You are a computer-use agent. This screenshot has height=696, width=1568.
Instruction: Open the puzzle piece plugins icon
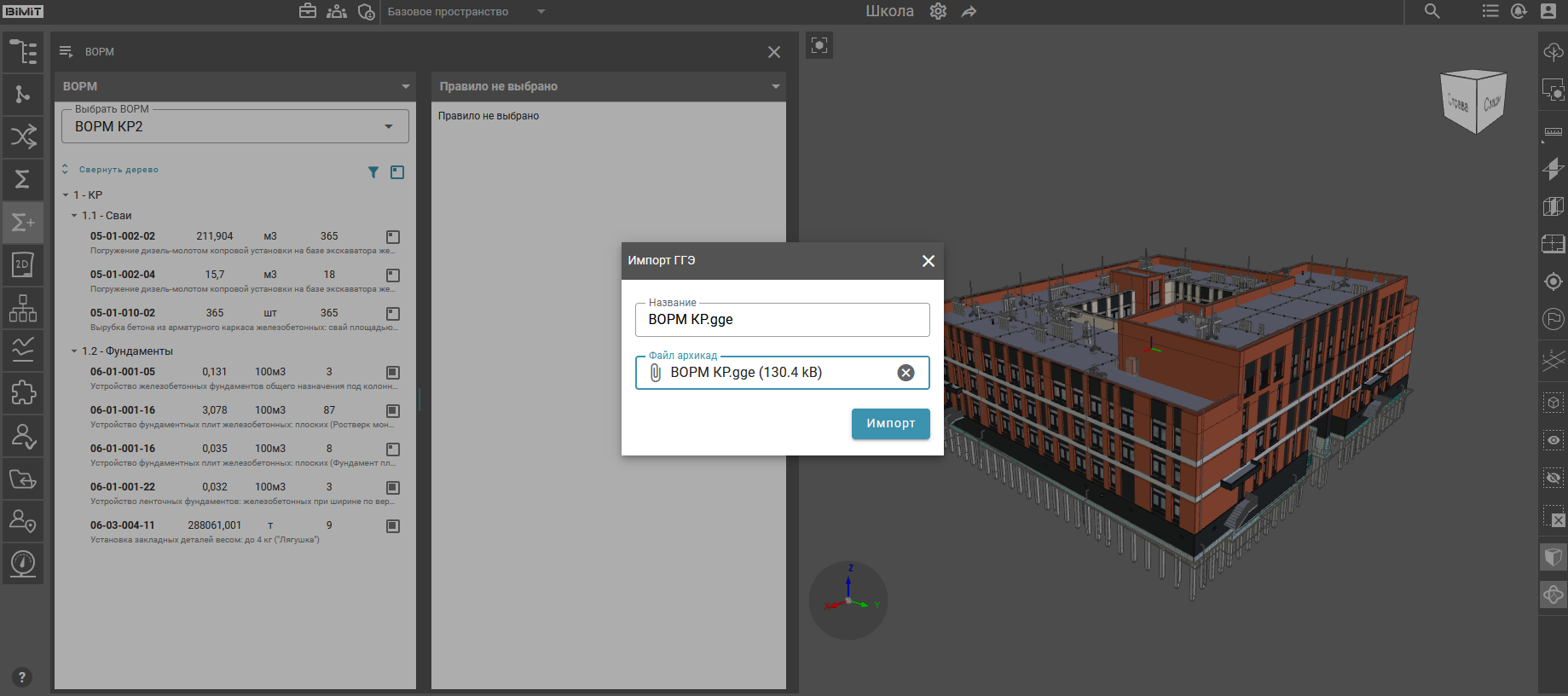click(23, 392)
